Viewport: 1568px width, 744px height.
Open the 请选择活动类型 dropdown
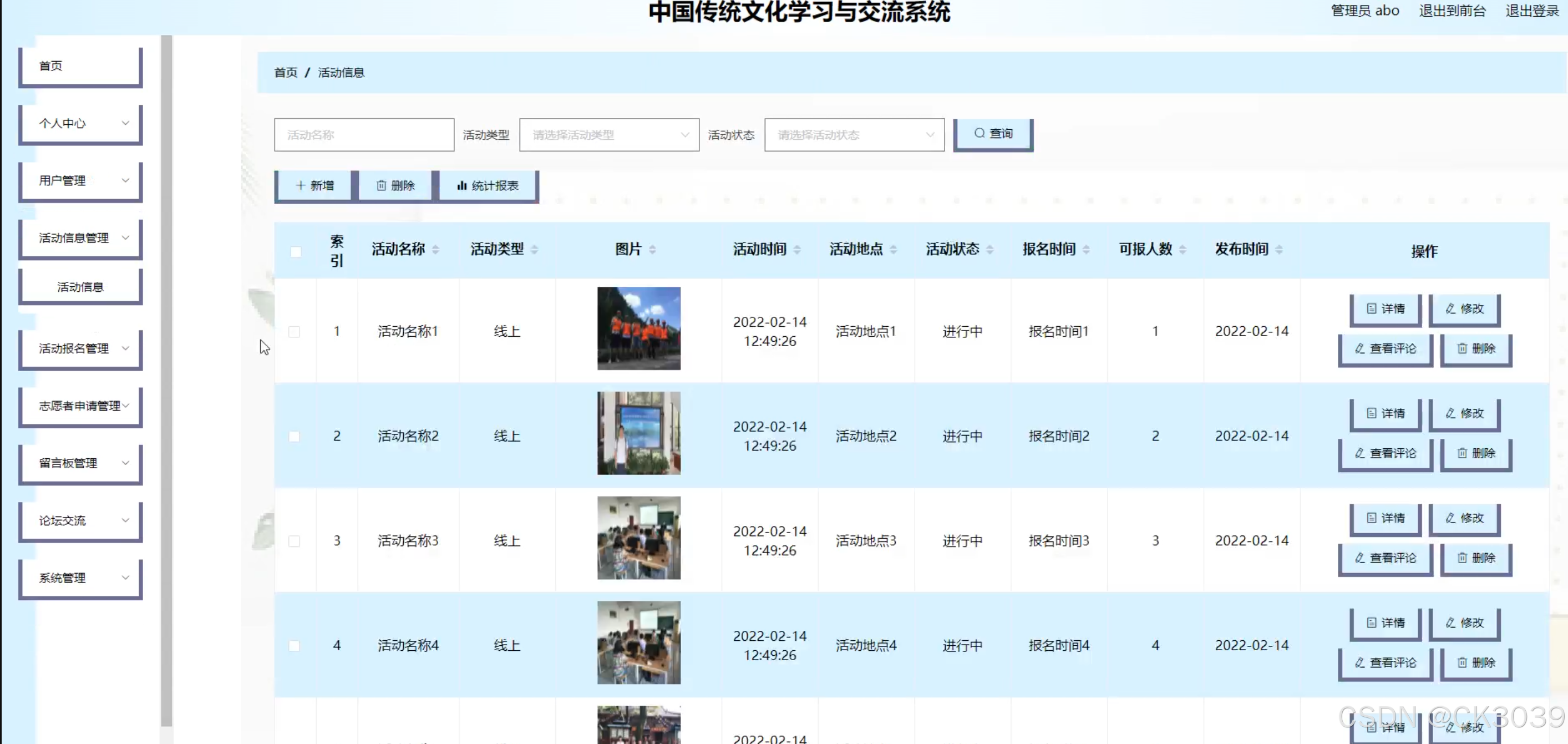click(x=608, y=135)
